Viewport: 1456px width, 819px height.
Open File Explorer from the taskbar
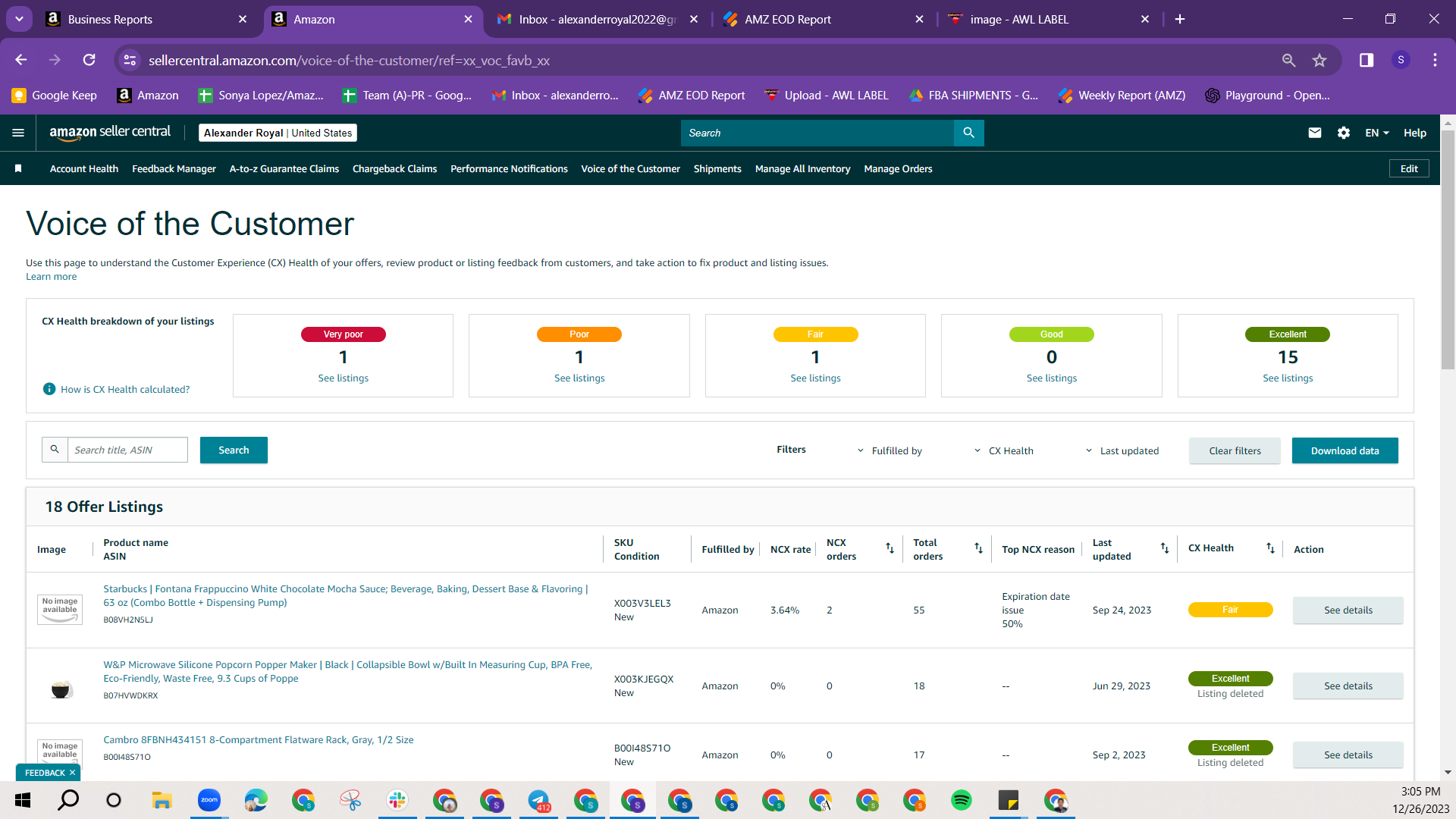(x=162, y=800)
